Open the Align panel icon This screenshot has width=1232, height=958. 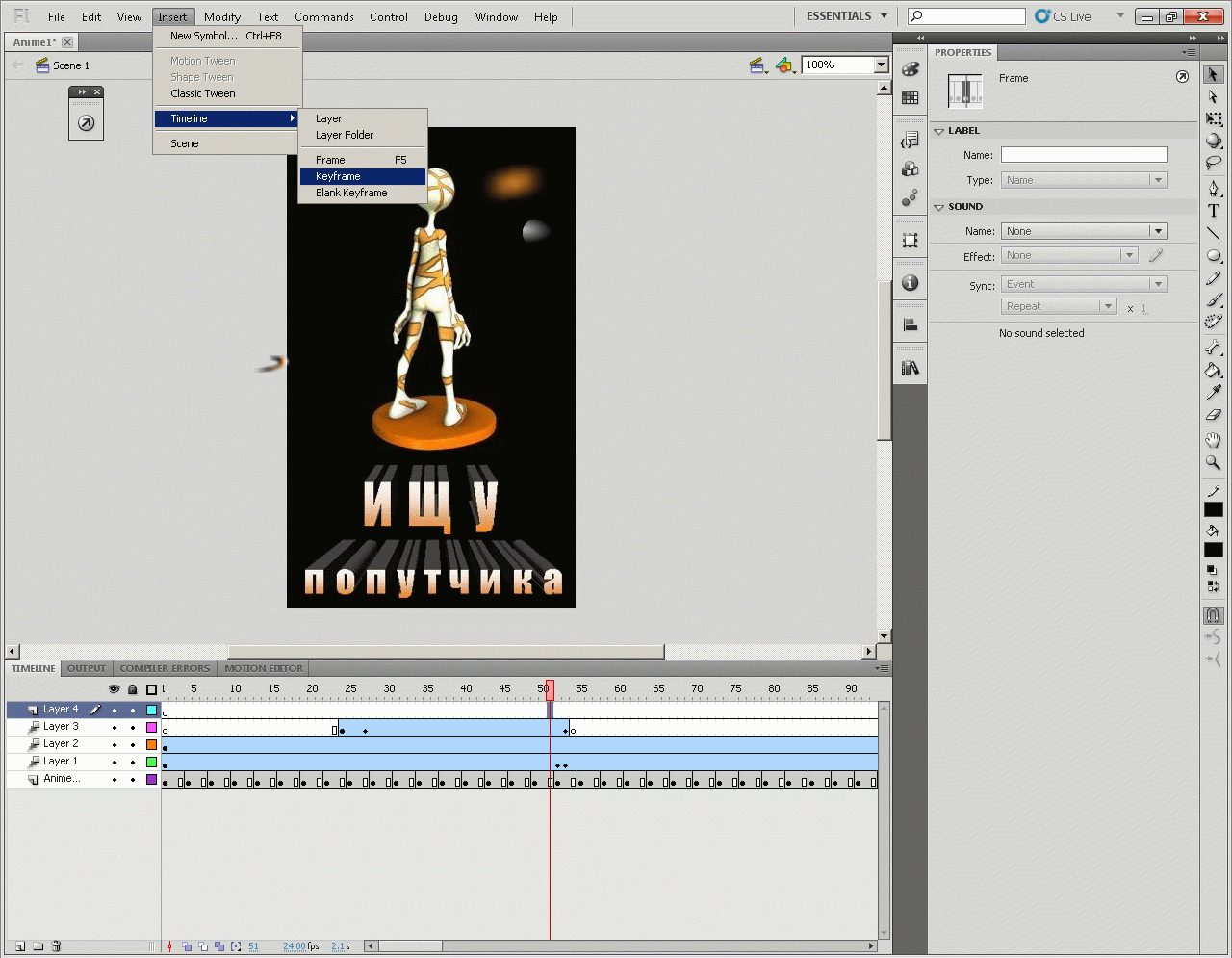tap(911, 325)
